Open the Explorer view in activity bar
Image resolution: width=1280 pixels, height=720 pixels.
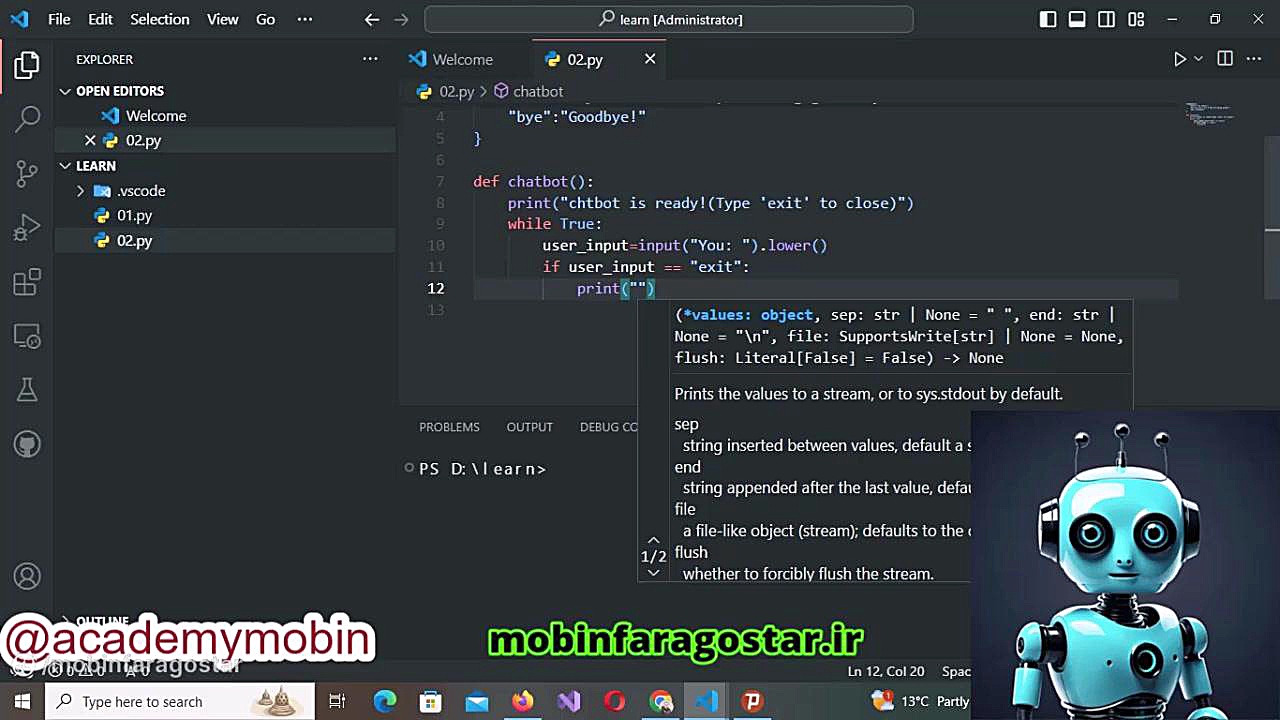[27, 66]
